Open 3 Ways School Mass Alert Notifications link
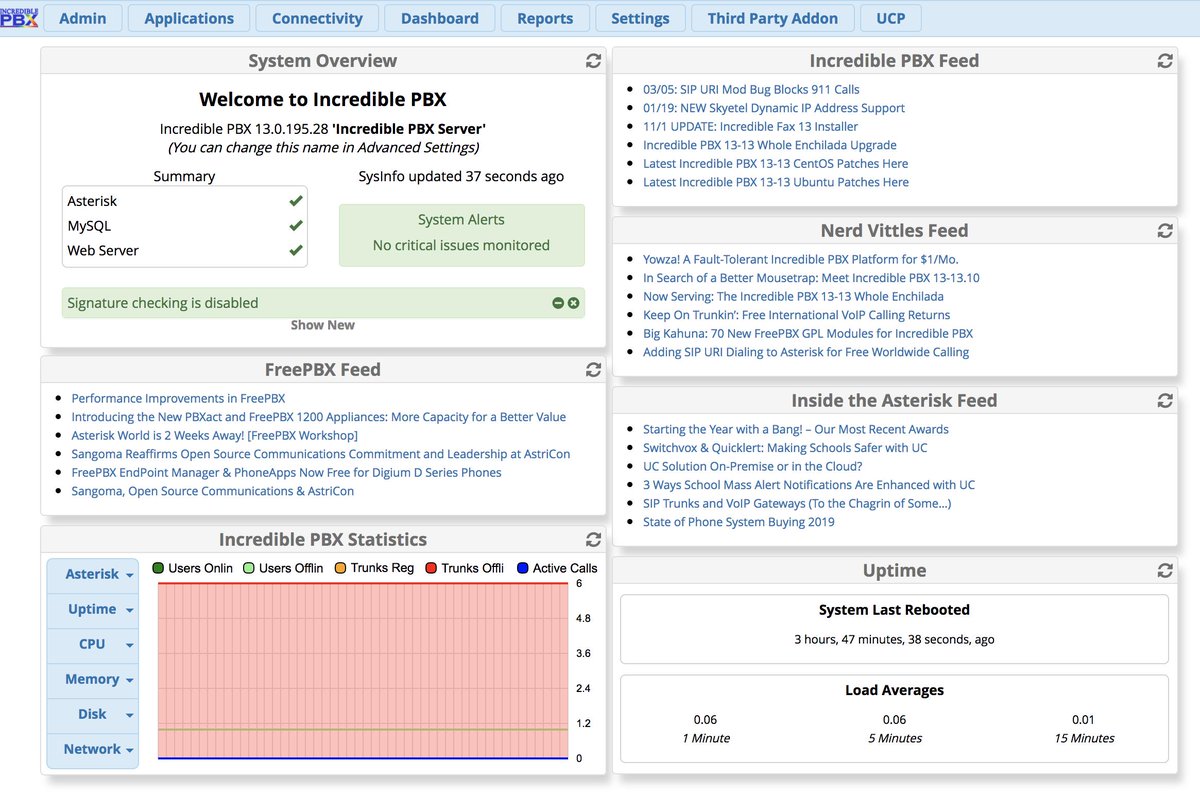 [x=809, y=485]
